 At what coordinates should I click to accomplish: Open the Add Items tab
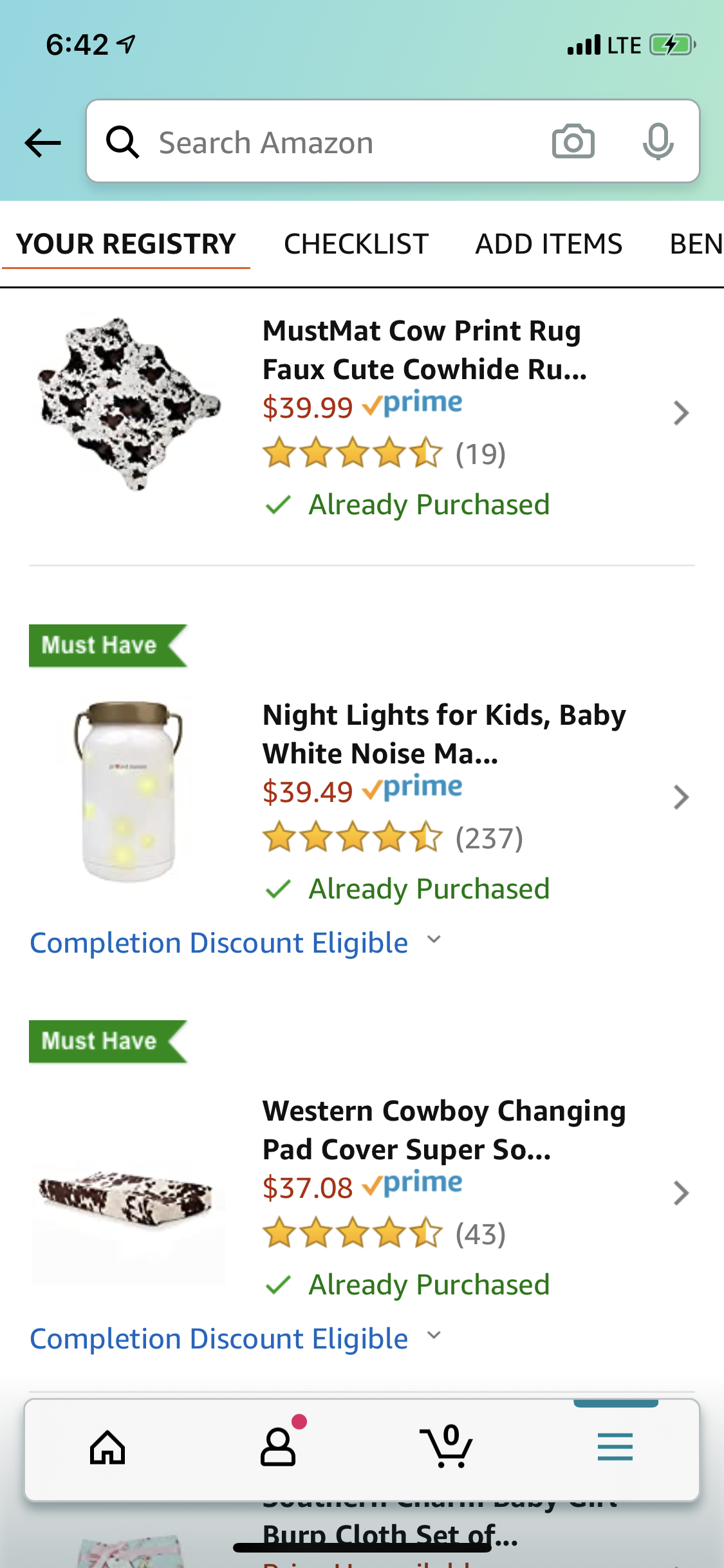pos(548,245)
